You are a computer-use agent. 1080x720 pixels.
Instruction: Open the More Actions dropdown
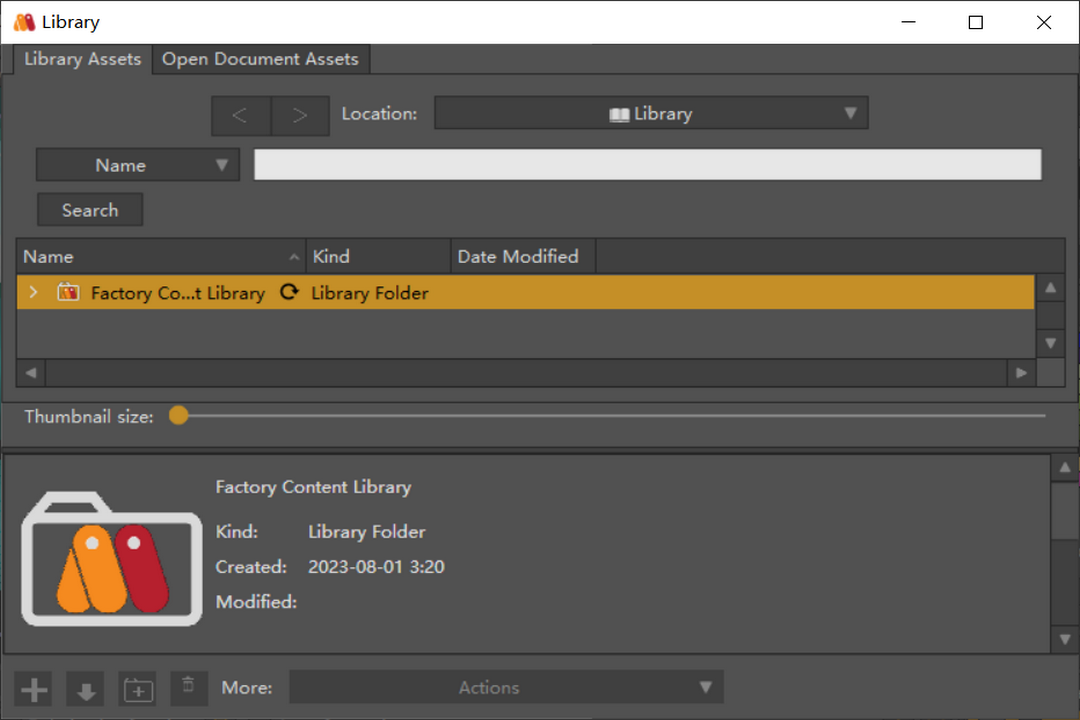[x=506, y=687]
